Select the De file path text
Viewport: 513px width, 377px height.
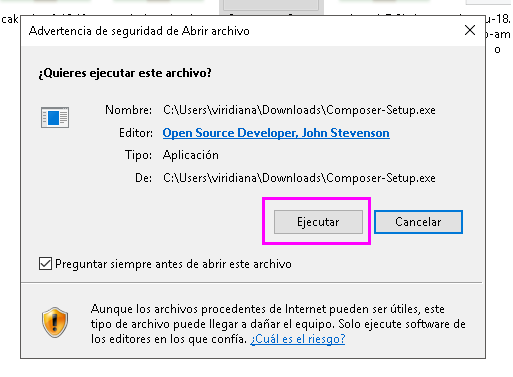pos(299,178)
